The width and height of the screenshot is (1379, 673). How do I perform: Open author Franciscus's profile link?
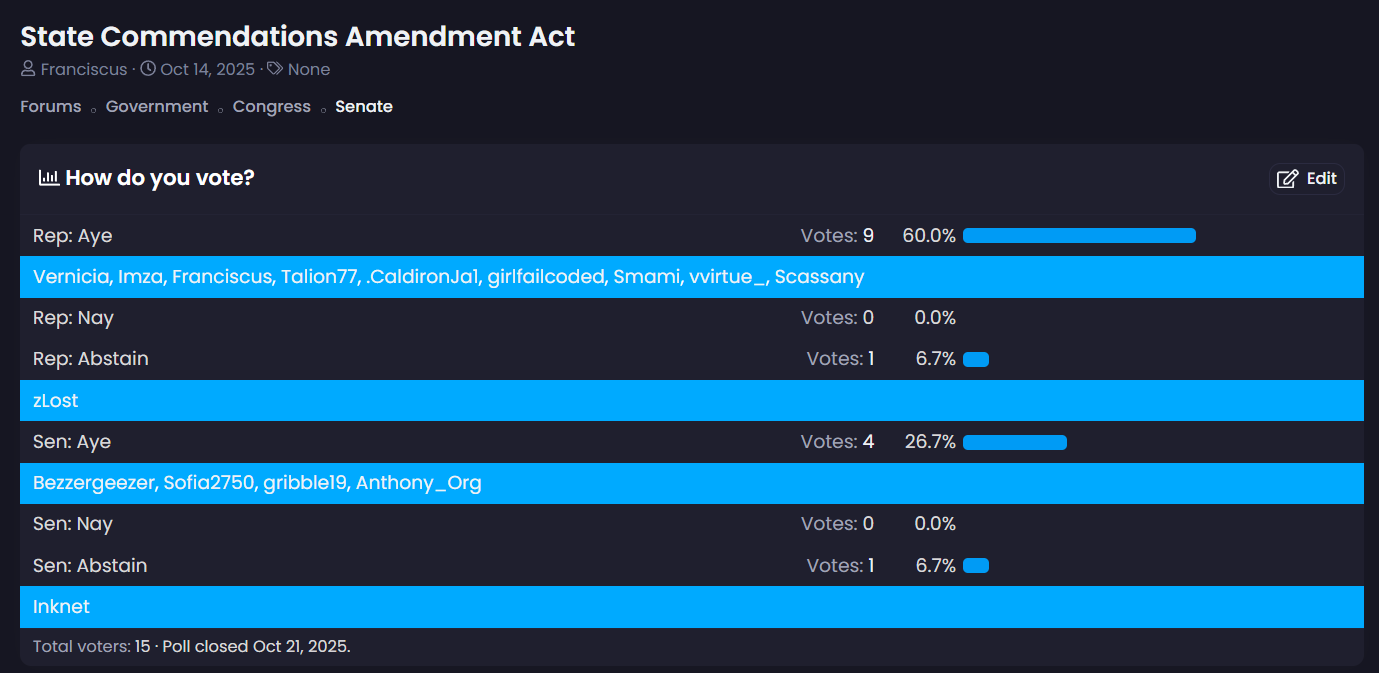click(84, 70)
